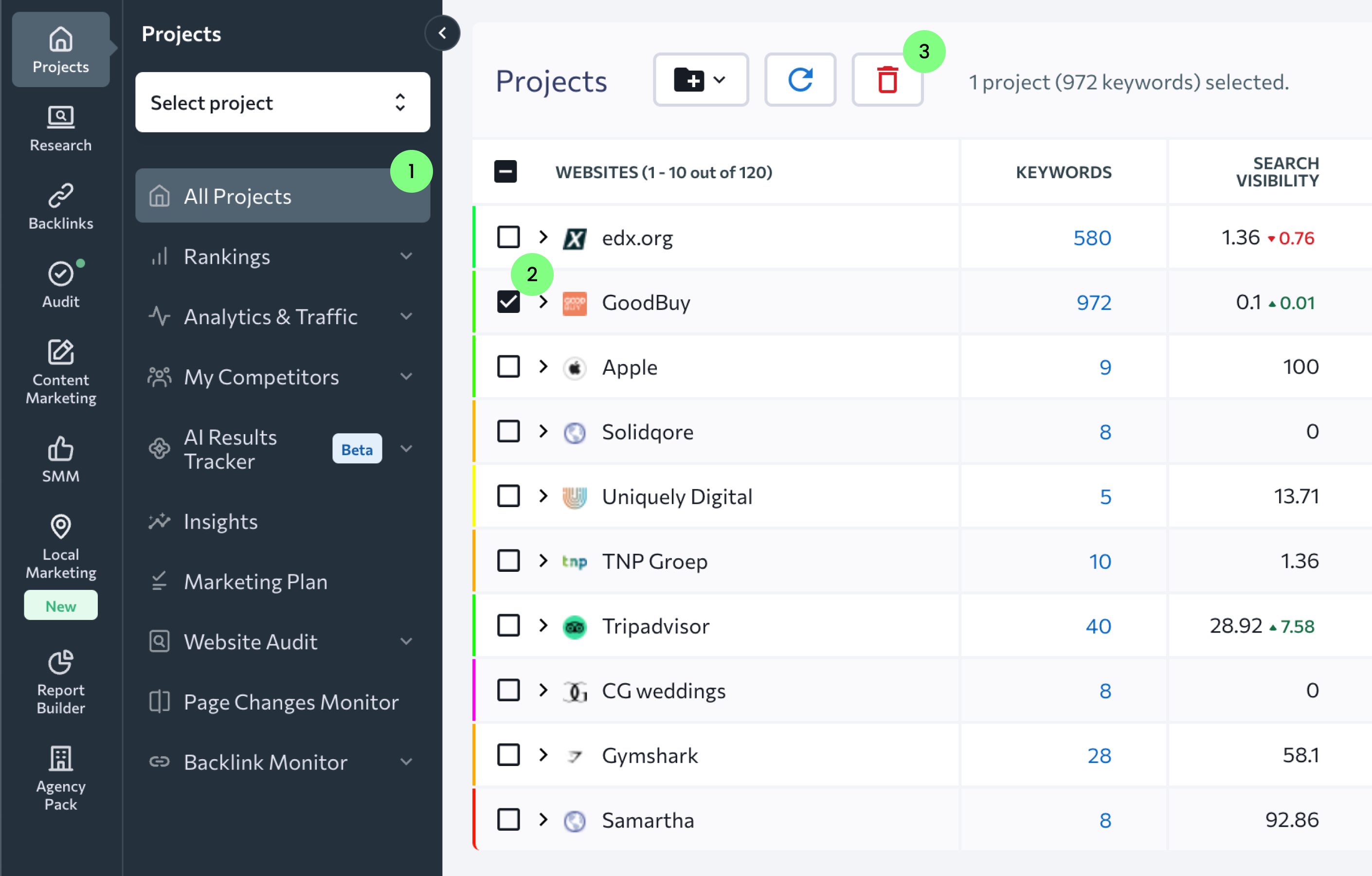The image size is (1372, 876).
Task: Click the CG weddings logo icon
Action: click(x=574, y=692)
